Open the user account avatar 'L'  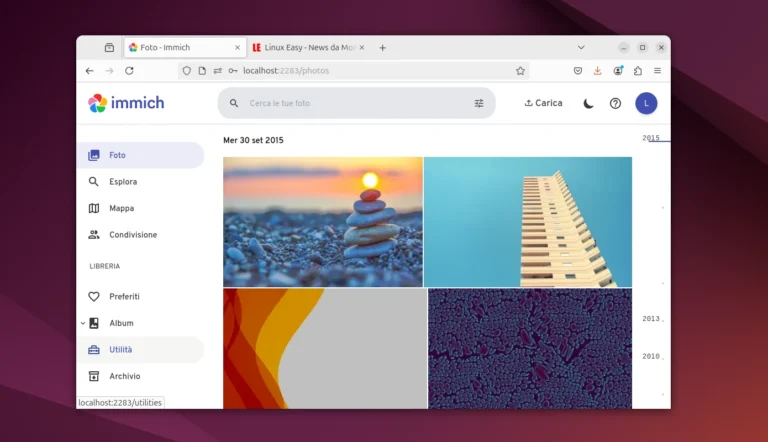tap(646, 103)
